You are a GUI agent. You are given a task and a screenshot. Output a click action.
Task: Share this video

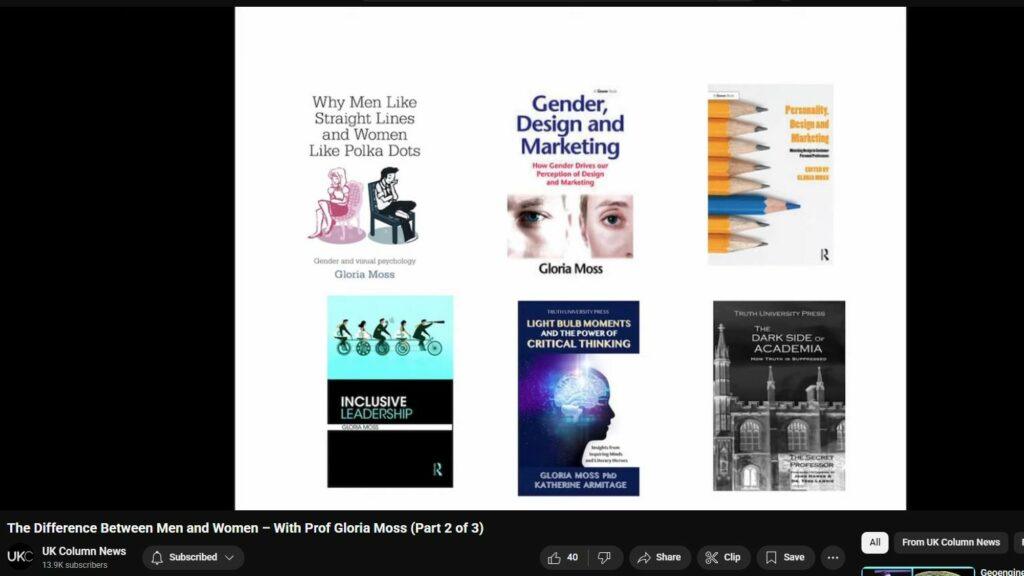click(x=660, y=557)
